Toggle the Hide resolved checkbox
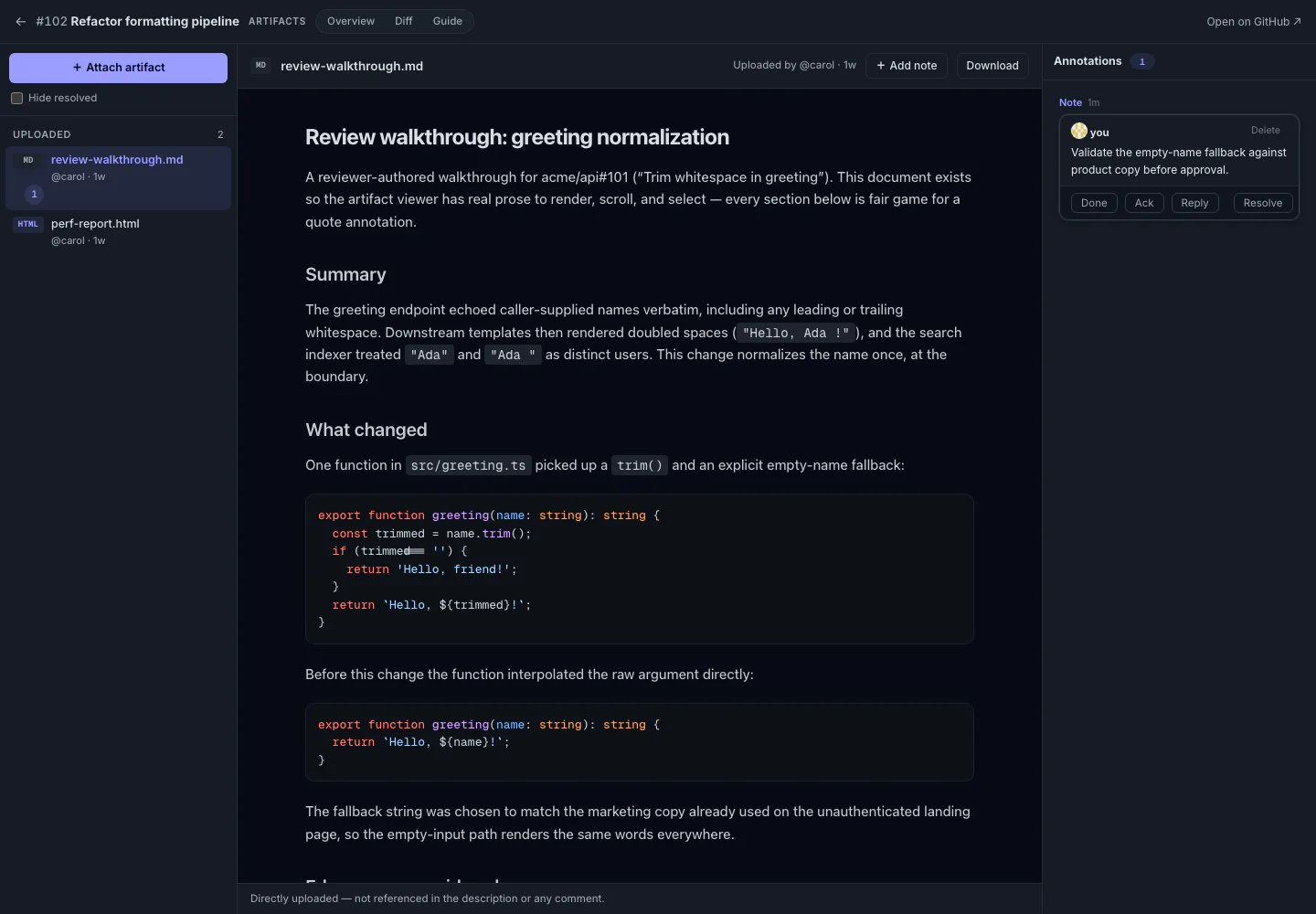The image size is (1316, 914). pos(16,98)
